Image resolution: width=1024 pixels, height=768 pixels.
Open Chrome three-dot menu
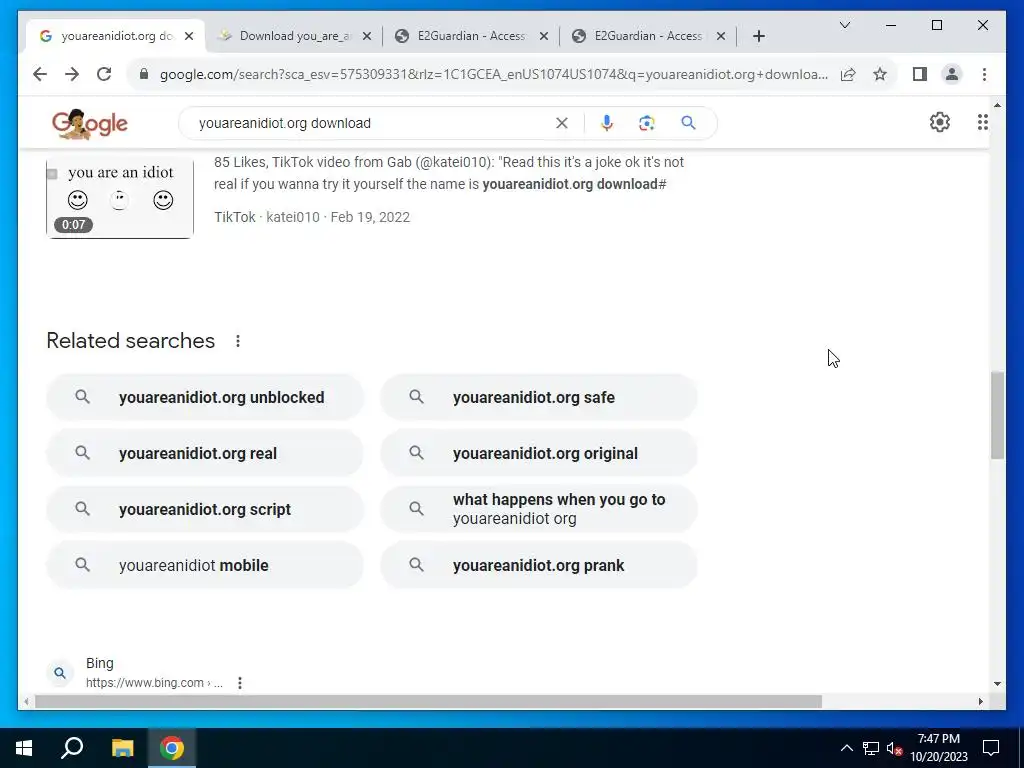[x=984, y=74]
